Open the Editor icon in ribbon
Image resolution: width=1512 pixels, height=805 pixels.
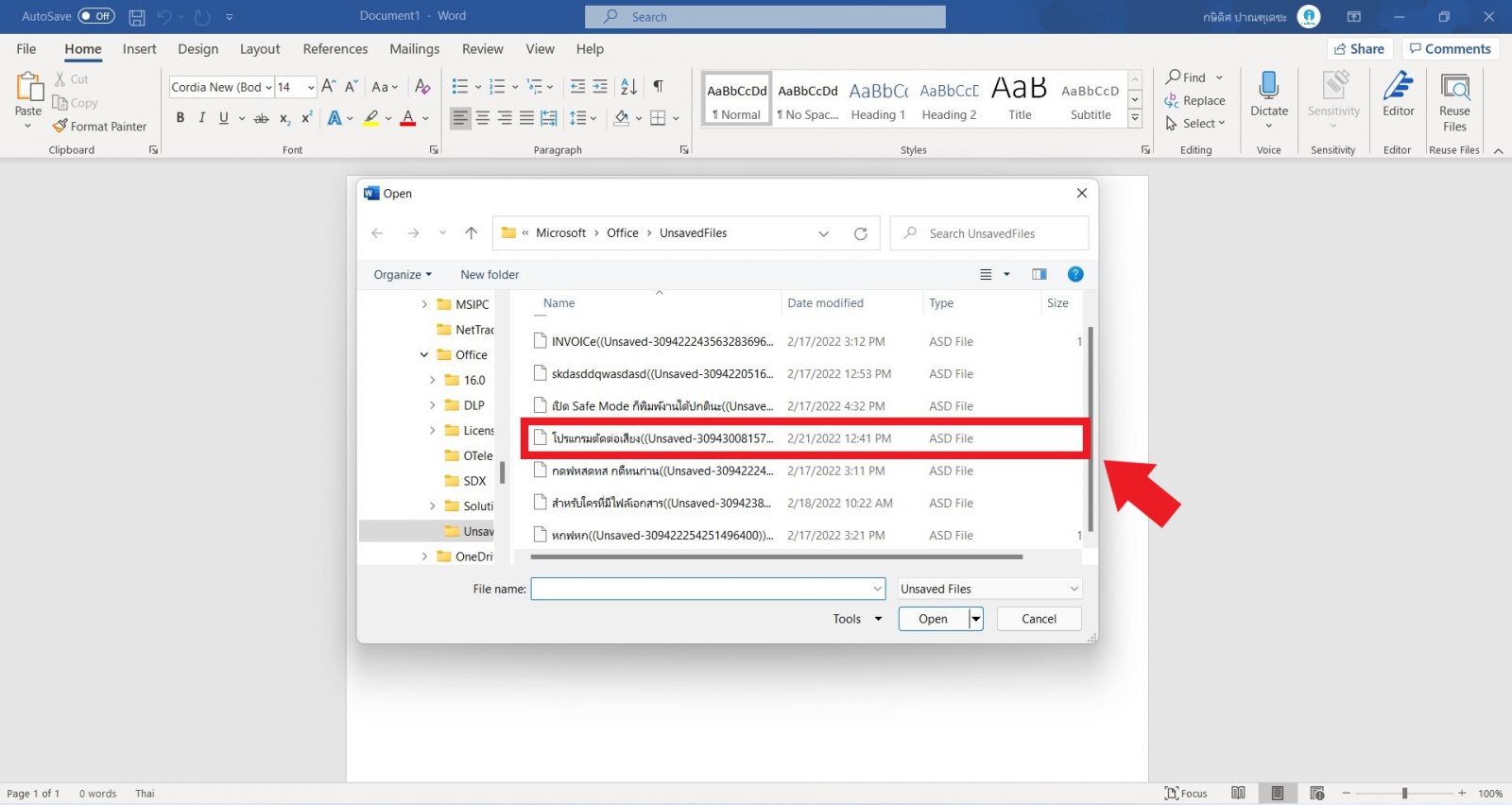coord(1398,87)
